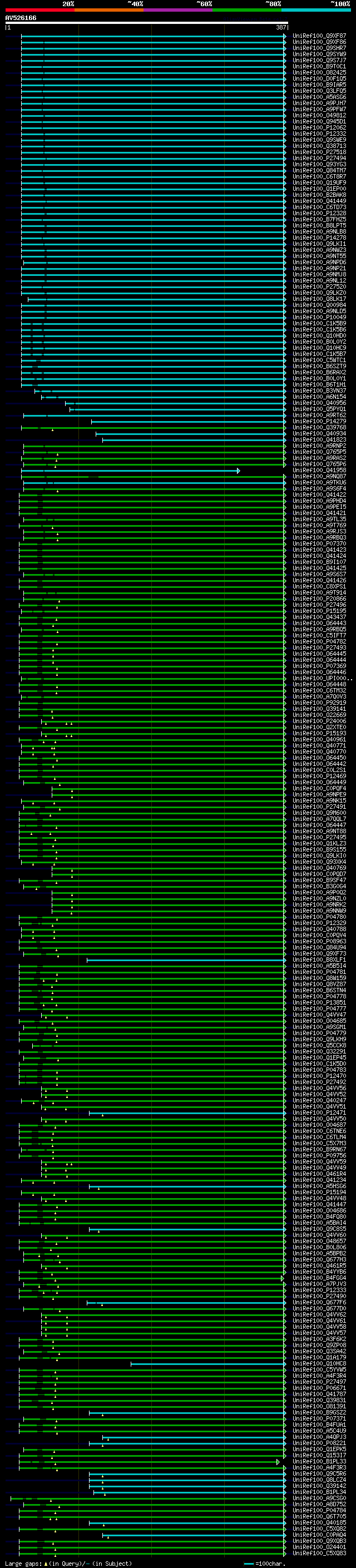Click the white query sequence ruler bar

147,22
